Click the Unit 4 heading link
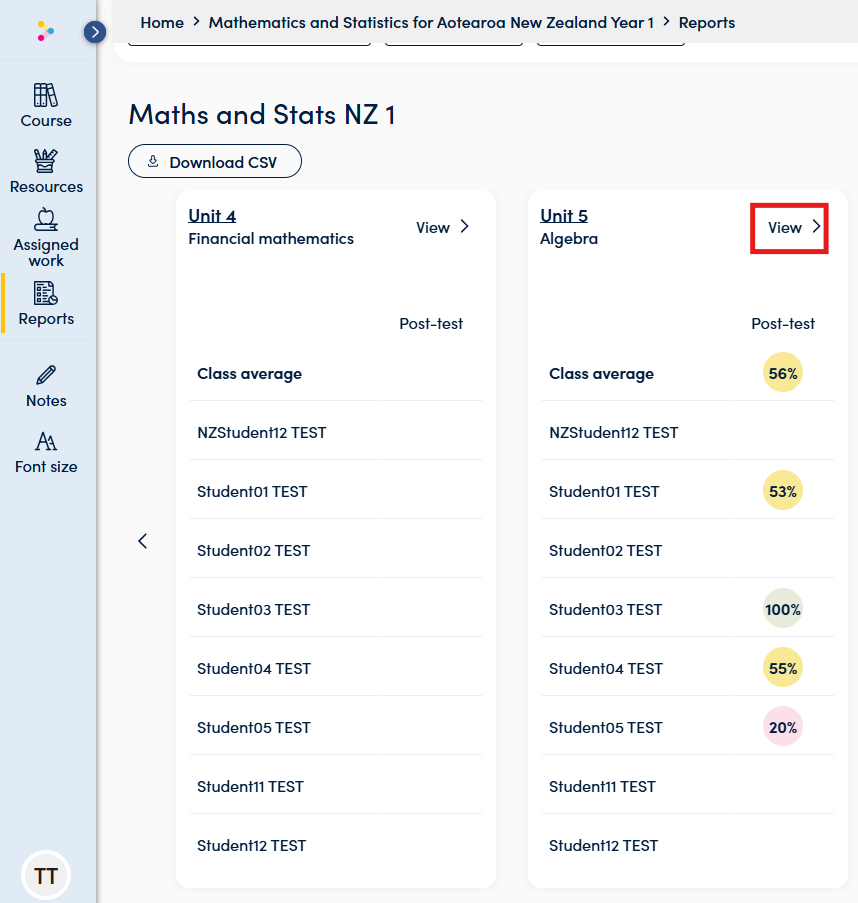This screenshot has width=858, height=903. [212, 216]
